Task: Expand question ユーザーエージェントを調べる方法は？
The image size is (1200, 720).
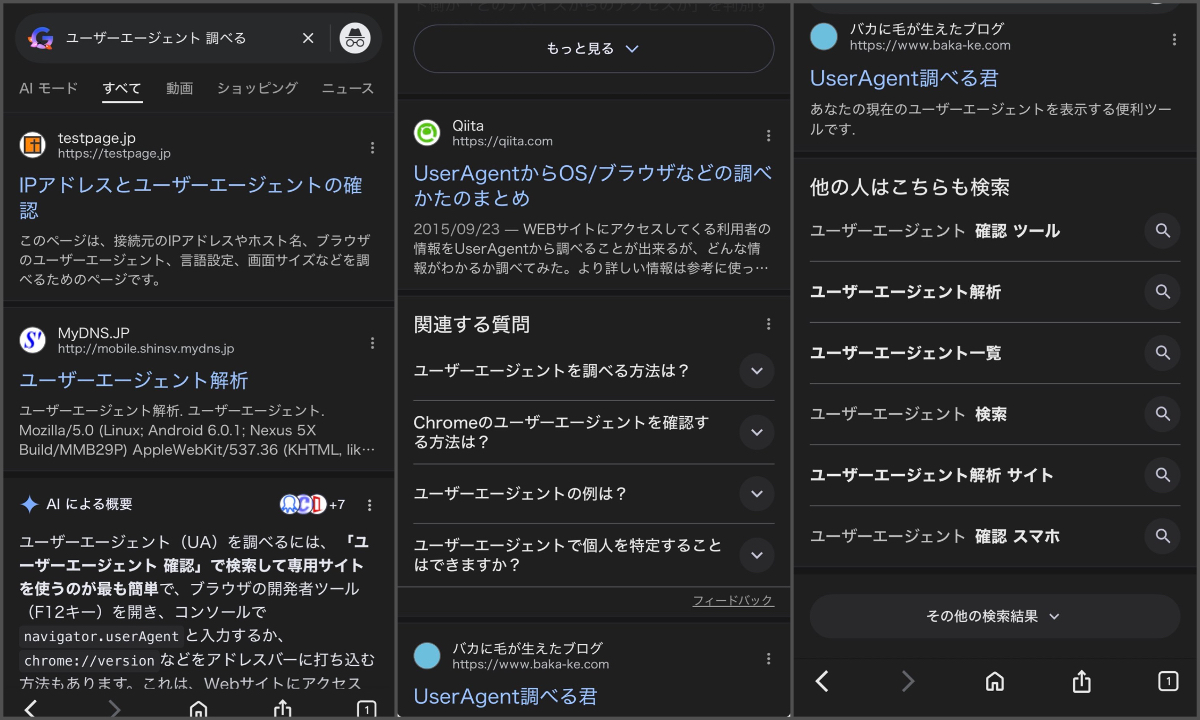Action: (756, 371)
